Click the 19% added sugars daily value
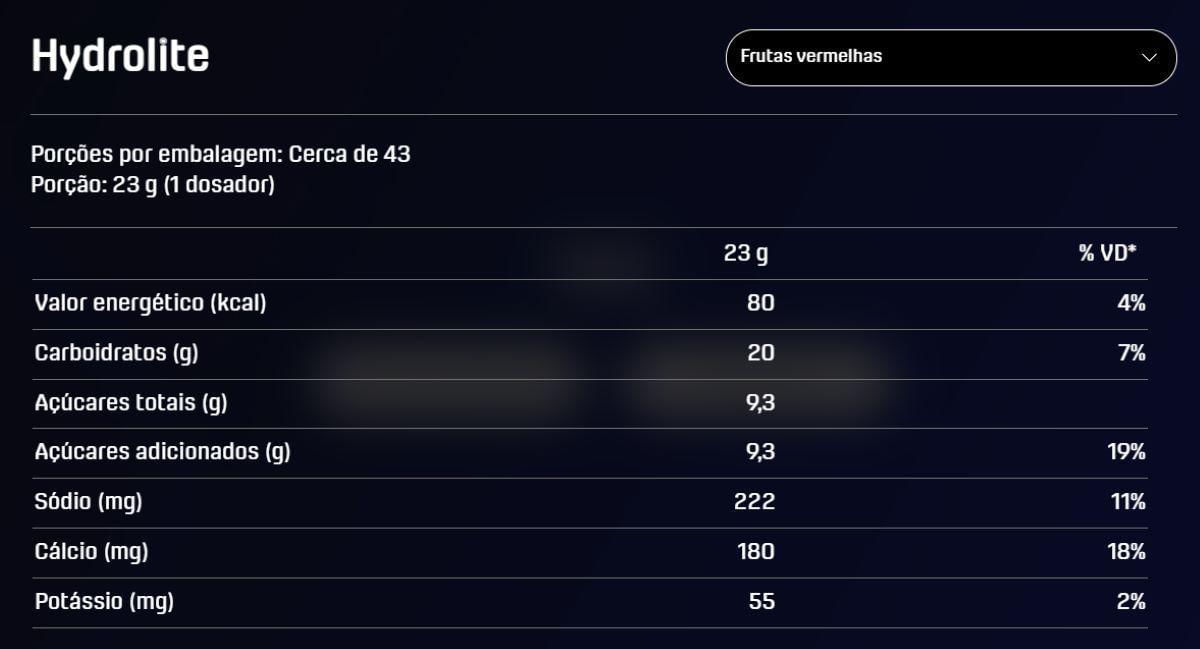The height and width of the screenshot is (649, 1200). coord(1126,452)
